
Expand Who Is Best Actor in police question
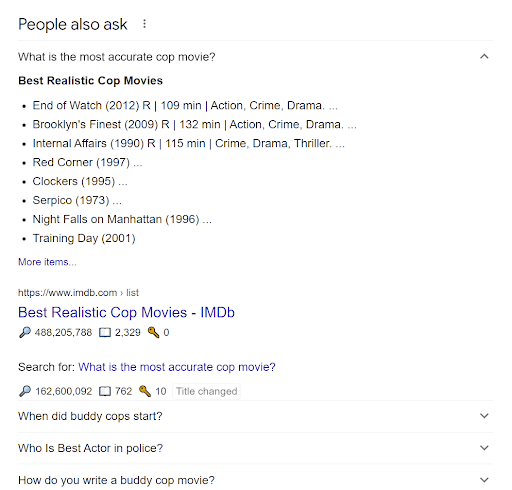(x=255, y=448)
